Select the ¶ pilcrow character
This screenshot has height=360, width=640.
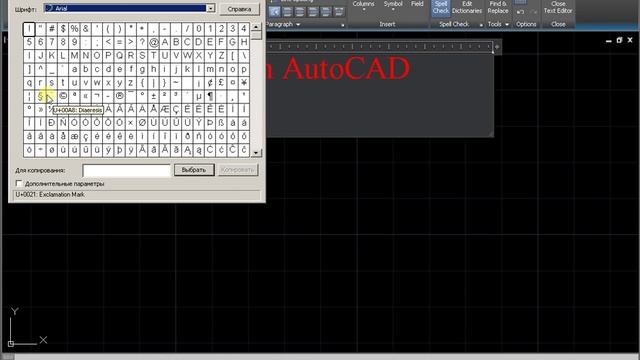(x=210, y=96)
